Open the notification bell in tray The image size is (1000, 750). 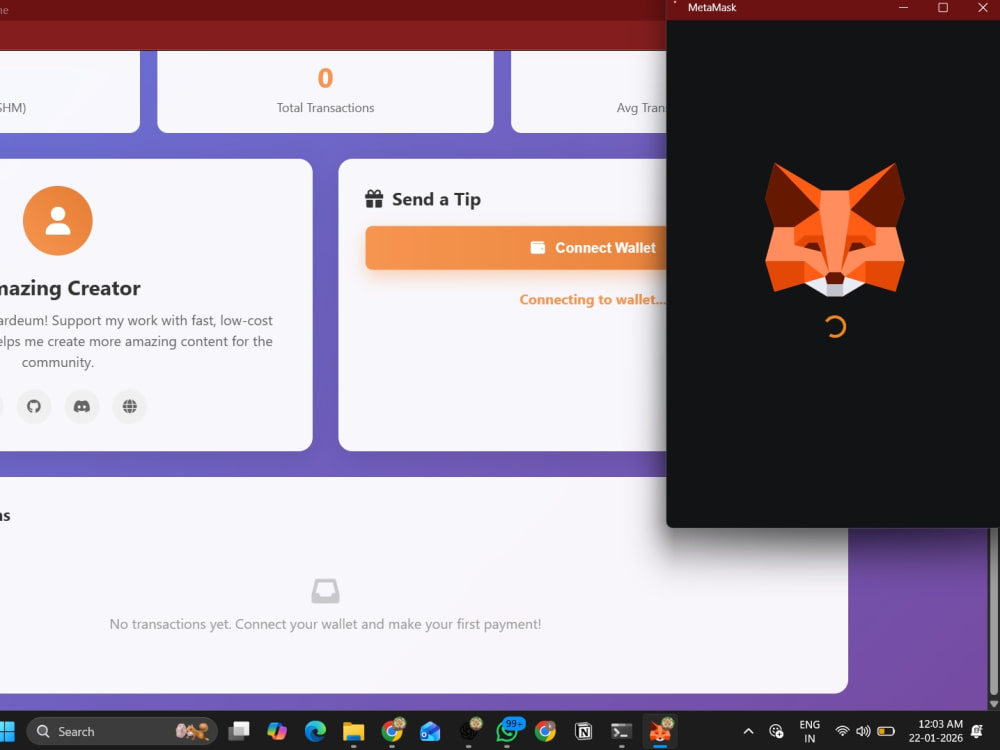[977, 731]
